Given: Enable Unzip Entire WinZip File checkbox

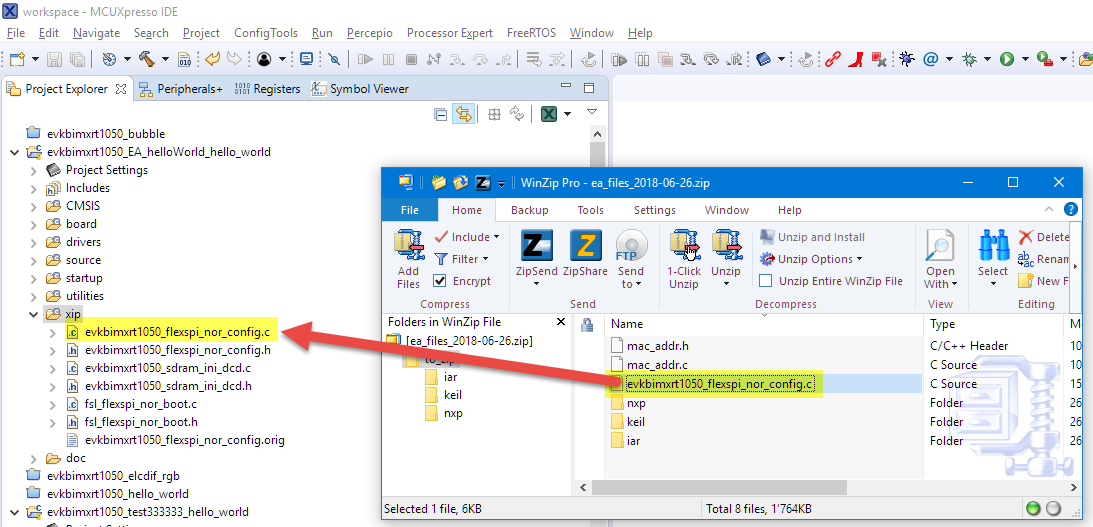Looking at the screenshot, I should coord(766,281).
